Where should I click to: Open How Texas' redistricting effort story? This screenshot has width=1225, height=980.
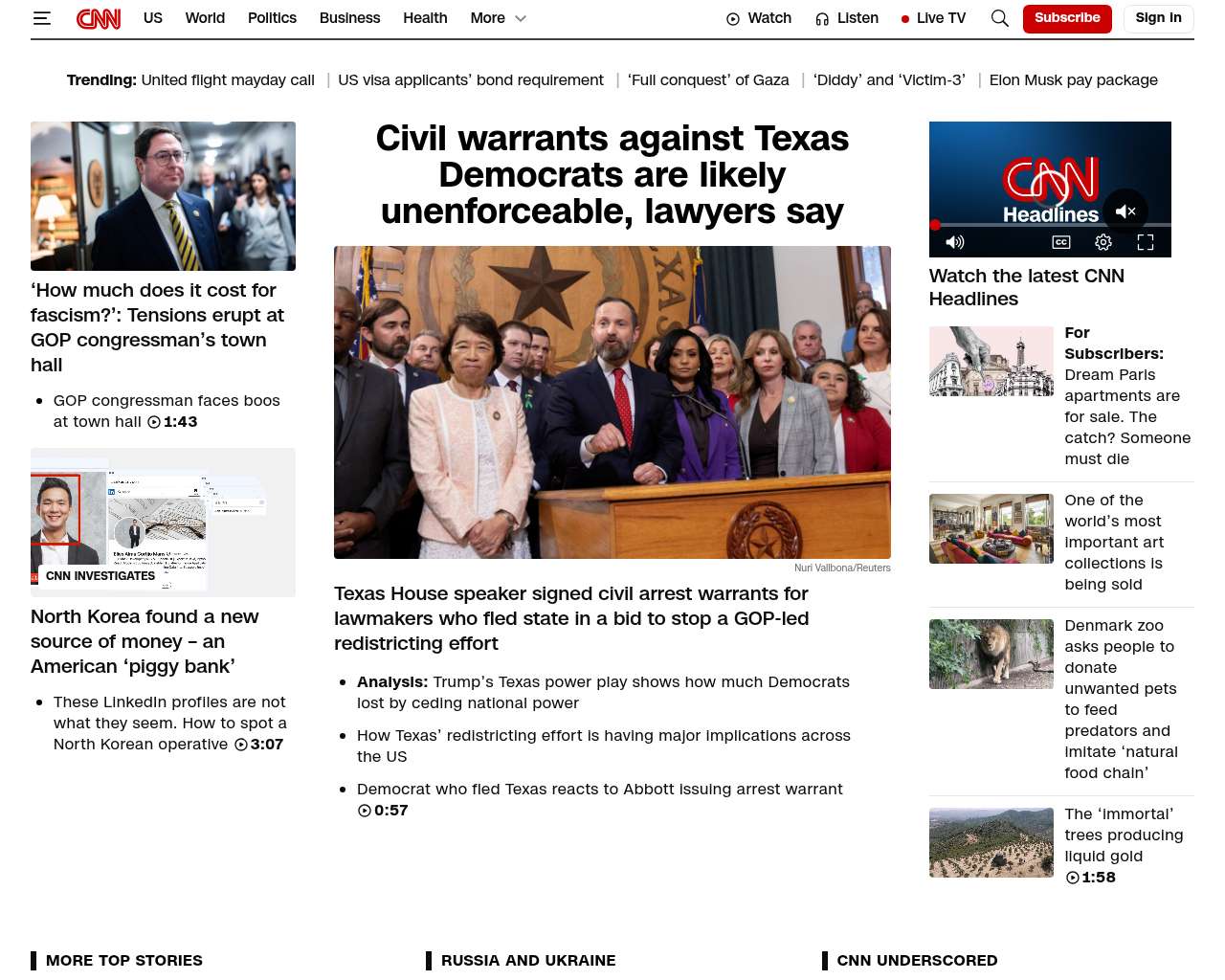click(x=604, y=746)
